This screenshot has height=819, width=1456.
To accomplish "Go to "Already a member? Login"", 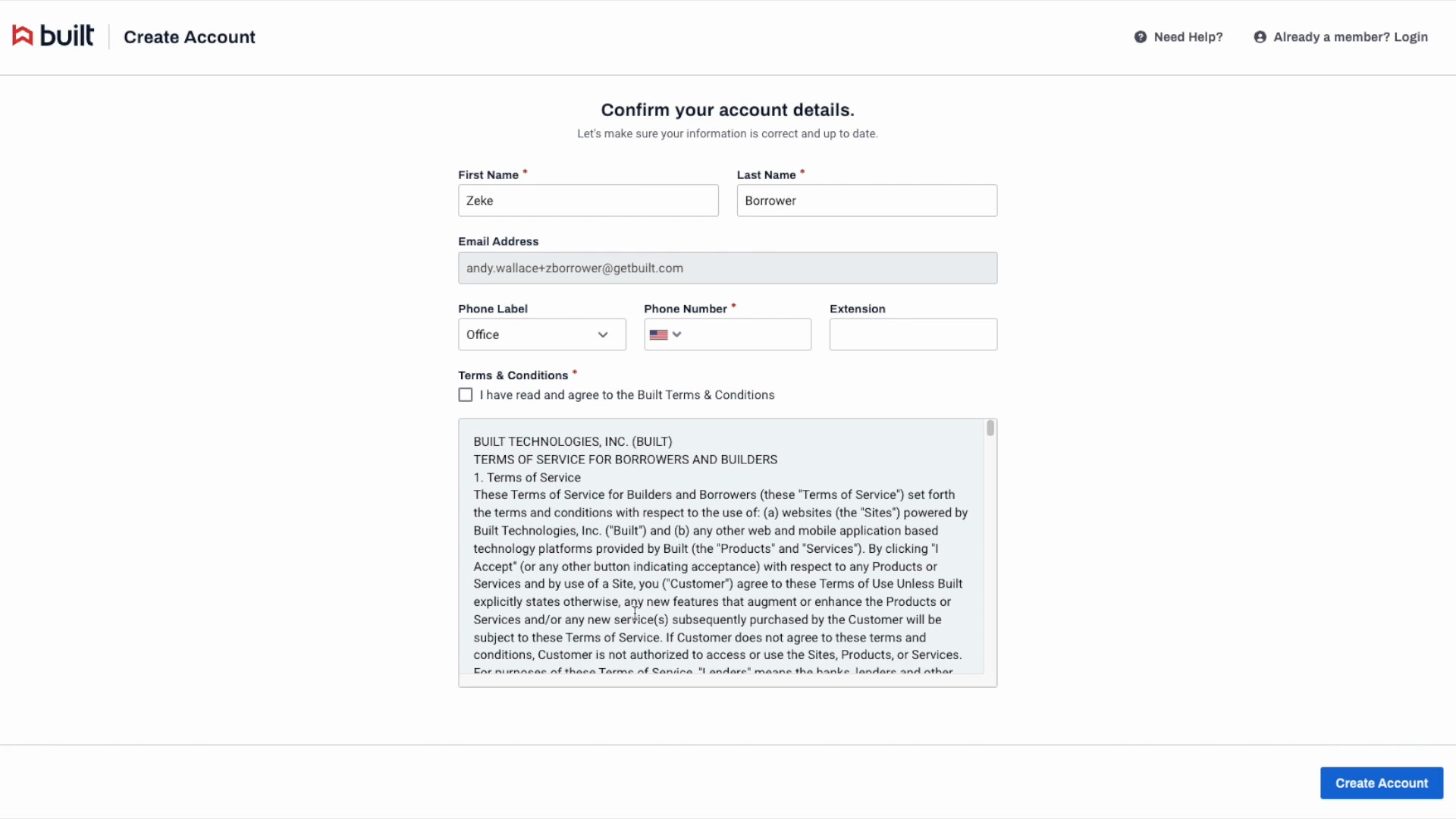I will 1350,37.
